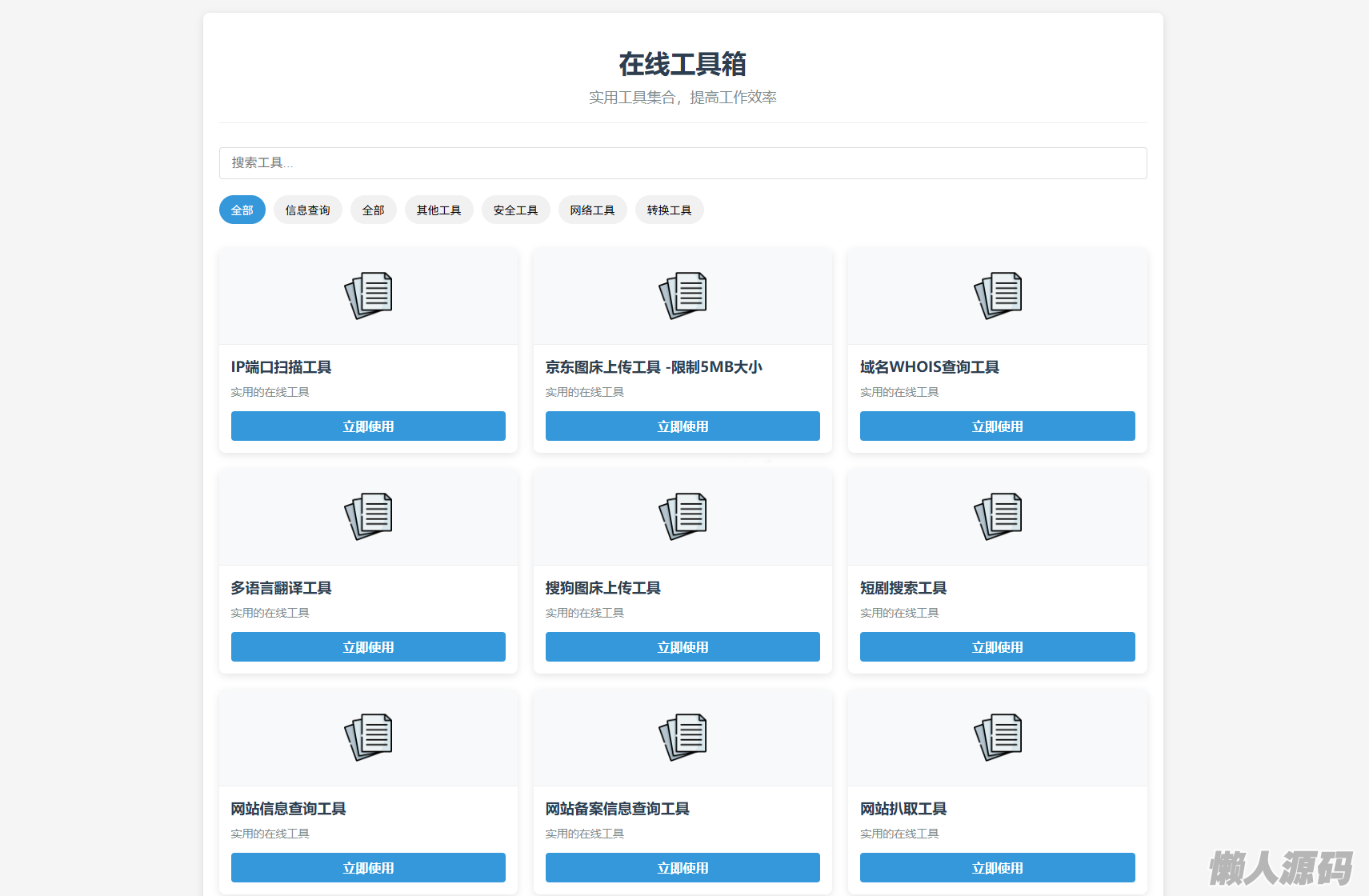Open 多语言翻译工具 with 立即使用 button
This screenshot has width=1369, height=896.
[368, 647]
